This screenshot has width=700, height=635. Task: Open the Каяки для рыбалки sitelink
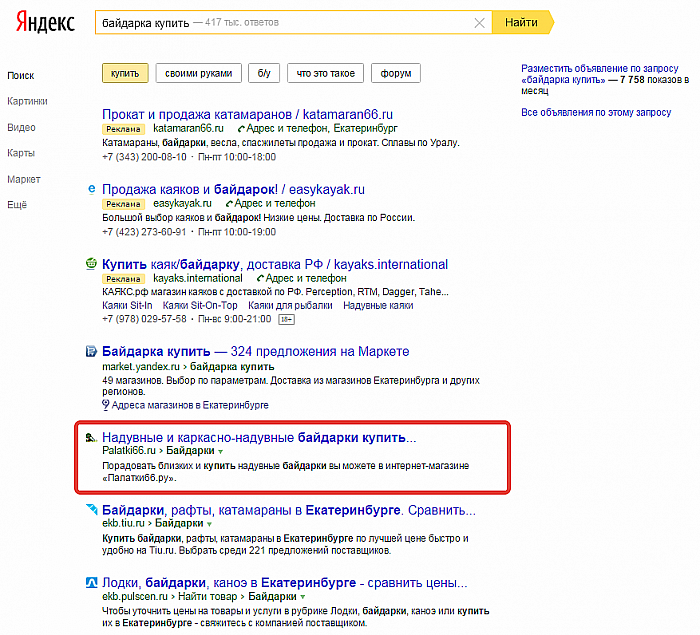290,305
